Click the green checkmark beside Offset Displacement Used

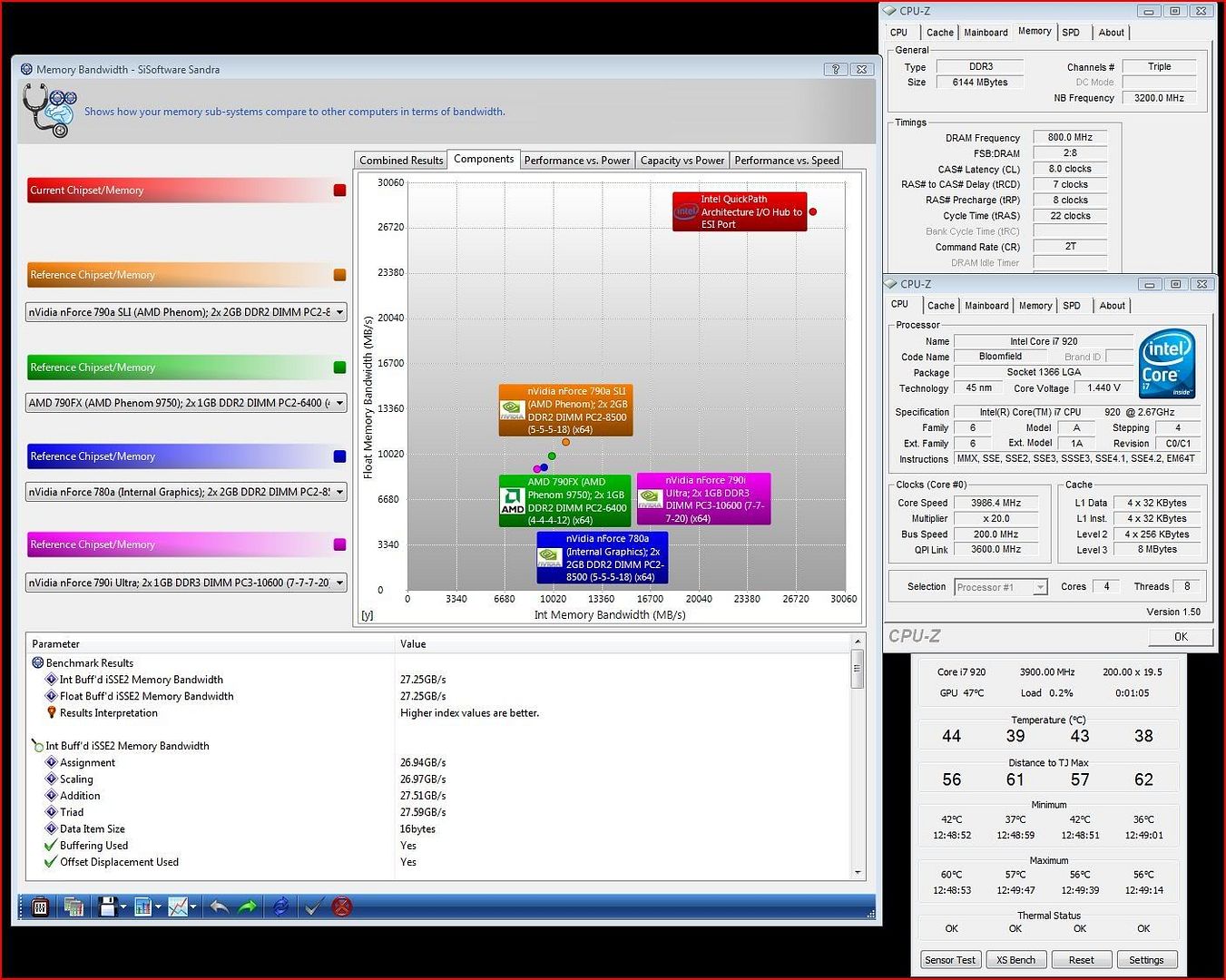coord(51,862)
